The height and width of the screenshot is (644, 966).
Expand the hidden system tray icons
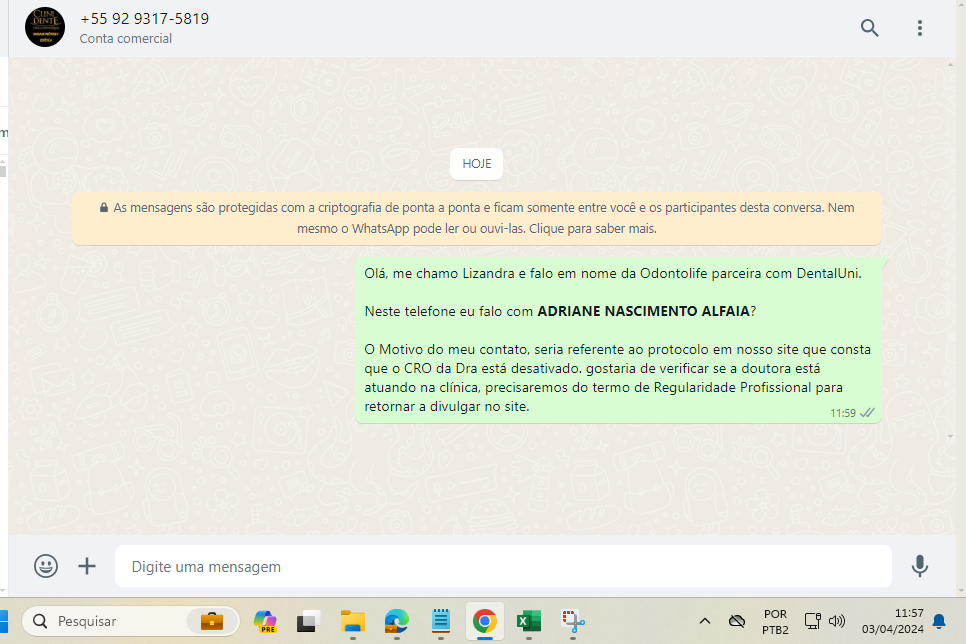704,621
